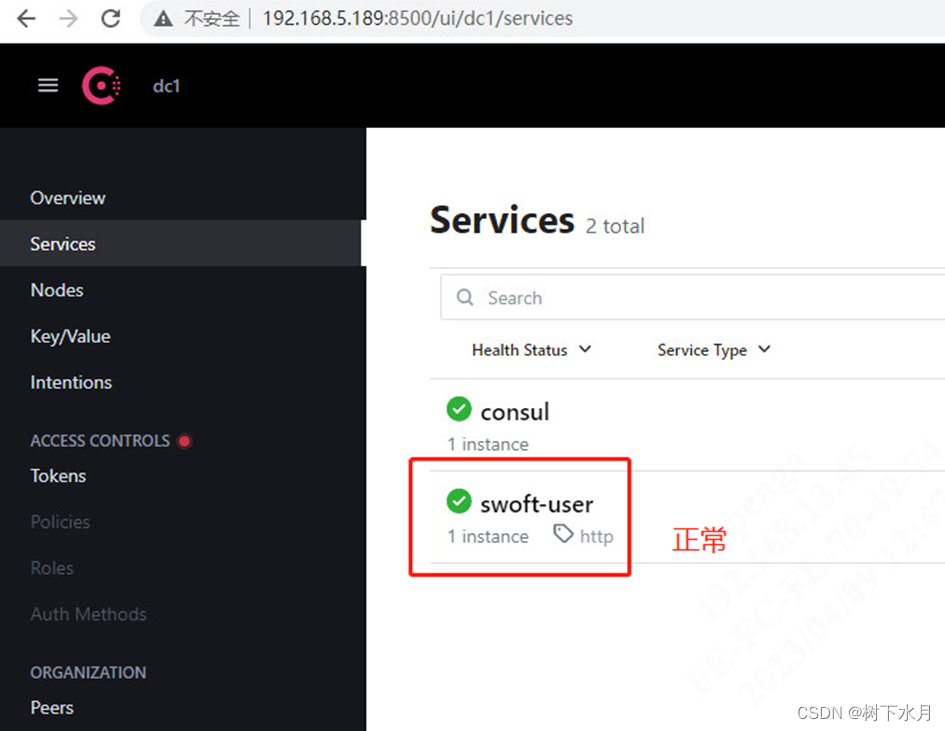
Task: Click the Consul logo
Action: [101, 86]
